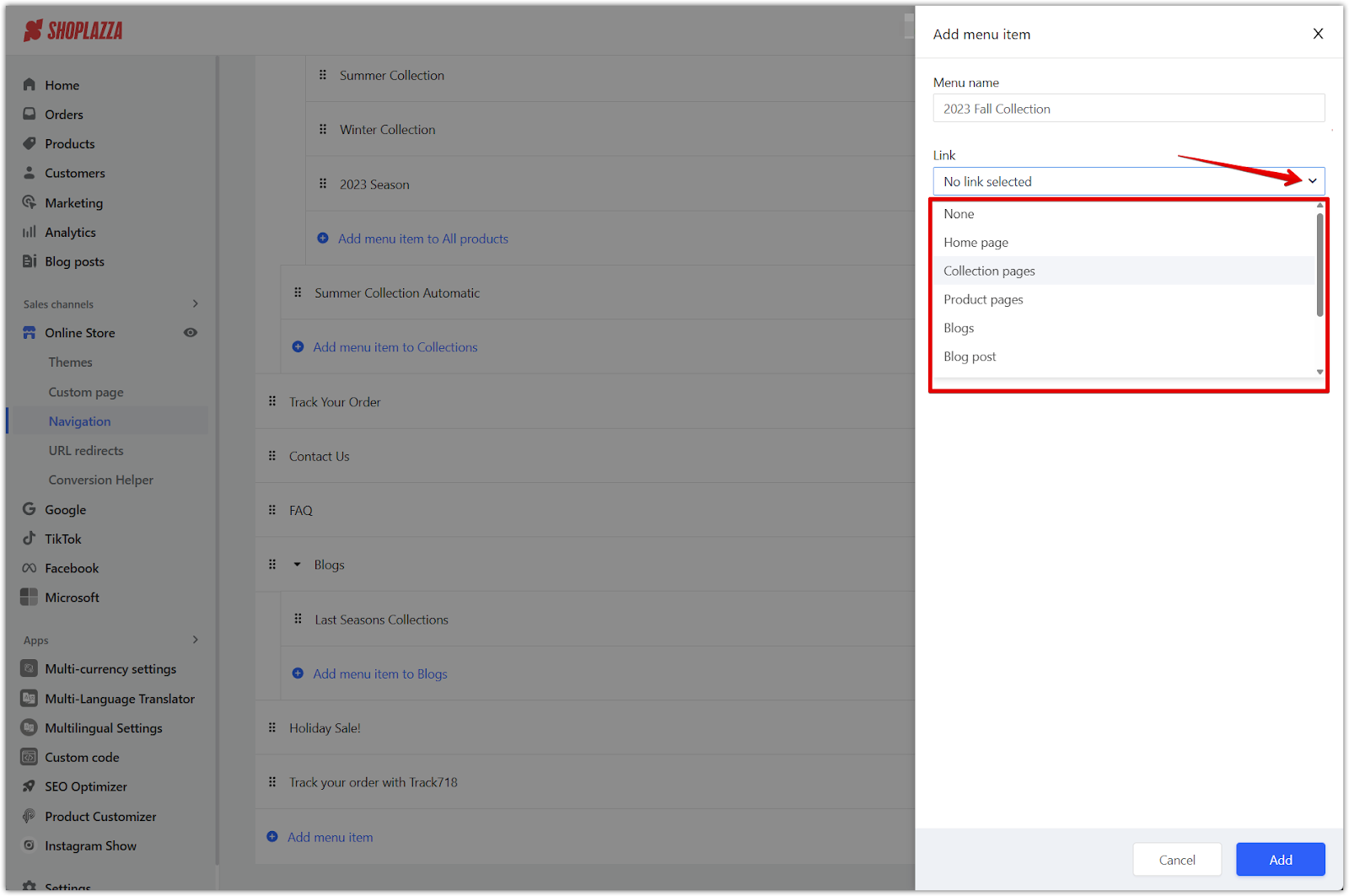Expand the Apps section chevron
The image size is (1349, 896).
[x=196, y=640]
